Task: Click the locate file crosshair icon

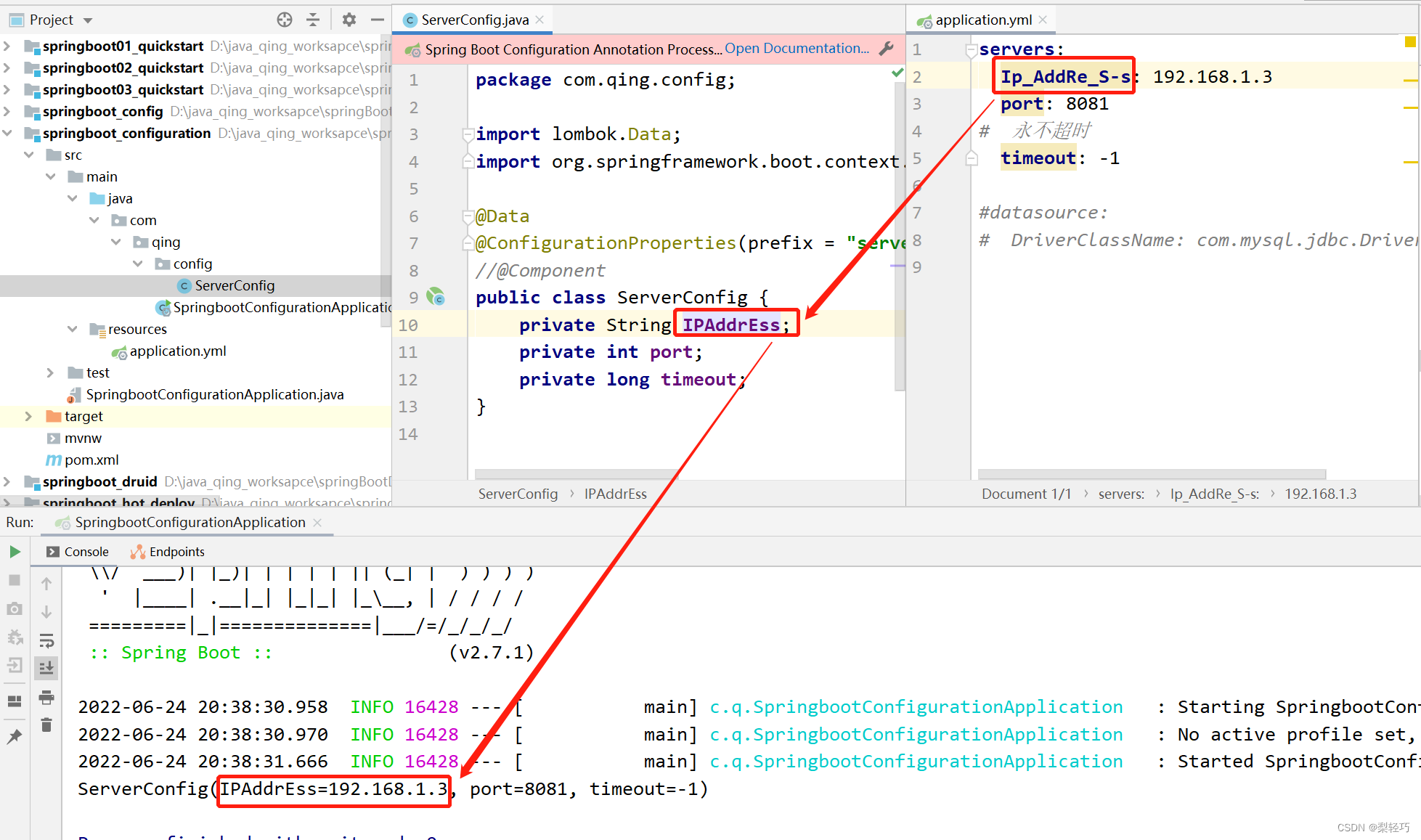Action: [x=285, y=20]
